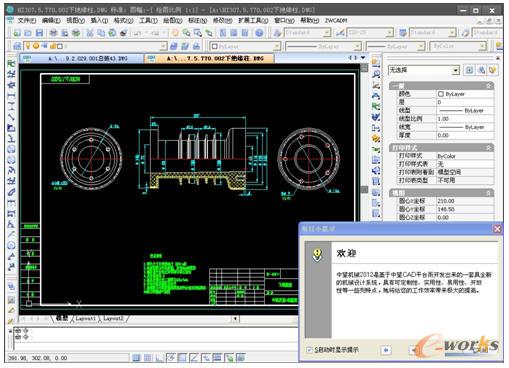Toggle the snap mode button in the status bar
Image resolution: width=509 pixels, height=368 pixels.
click(136, 358)
